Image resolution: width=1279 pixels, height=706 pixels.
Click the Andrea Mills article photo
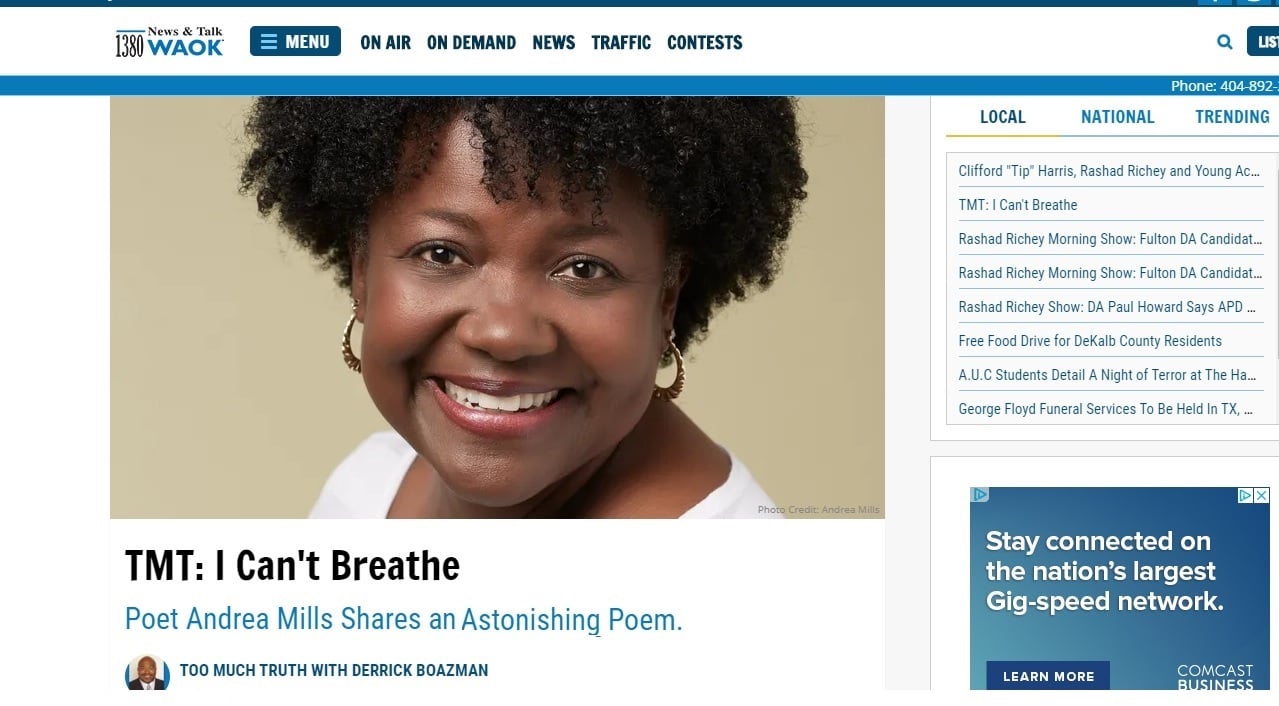pos(497,307)
